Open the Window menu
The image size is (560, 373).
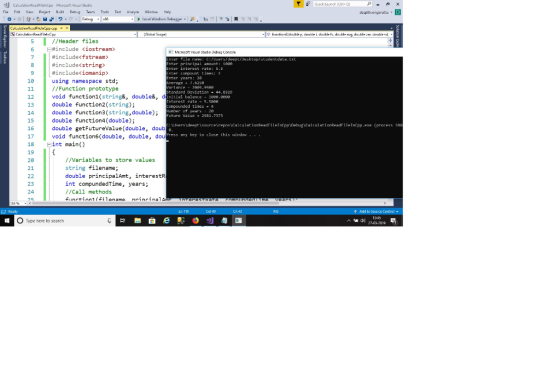151,12
